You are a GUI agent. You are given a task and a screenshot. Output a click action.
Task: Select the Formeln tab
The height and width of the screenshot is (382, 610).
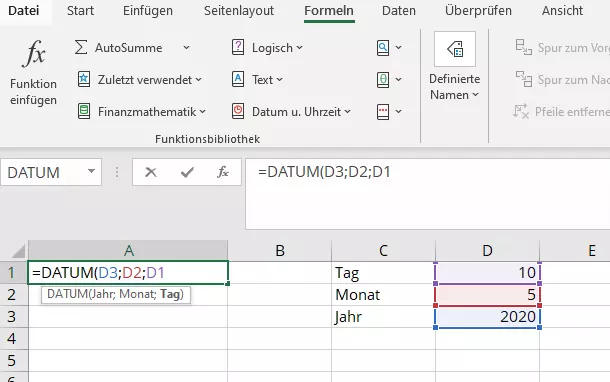pos(329,11)
